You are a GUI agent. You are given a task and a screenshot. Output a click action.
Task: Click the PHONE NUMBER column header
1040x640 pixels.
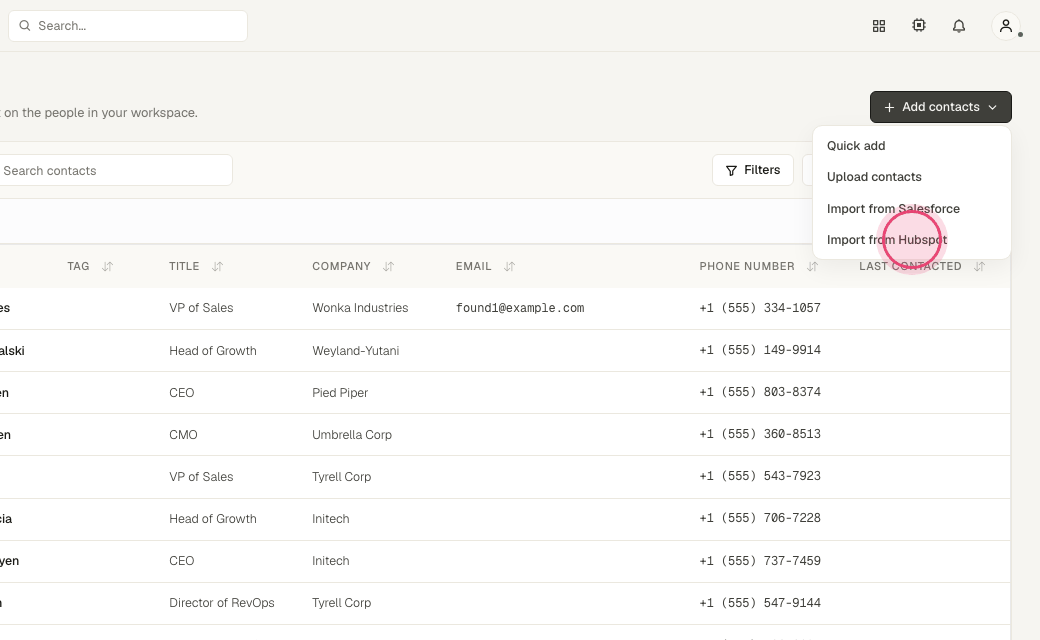coord(746,266)
